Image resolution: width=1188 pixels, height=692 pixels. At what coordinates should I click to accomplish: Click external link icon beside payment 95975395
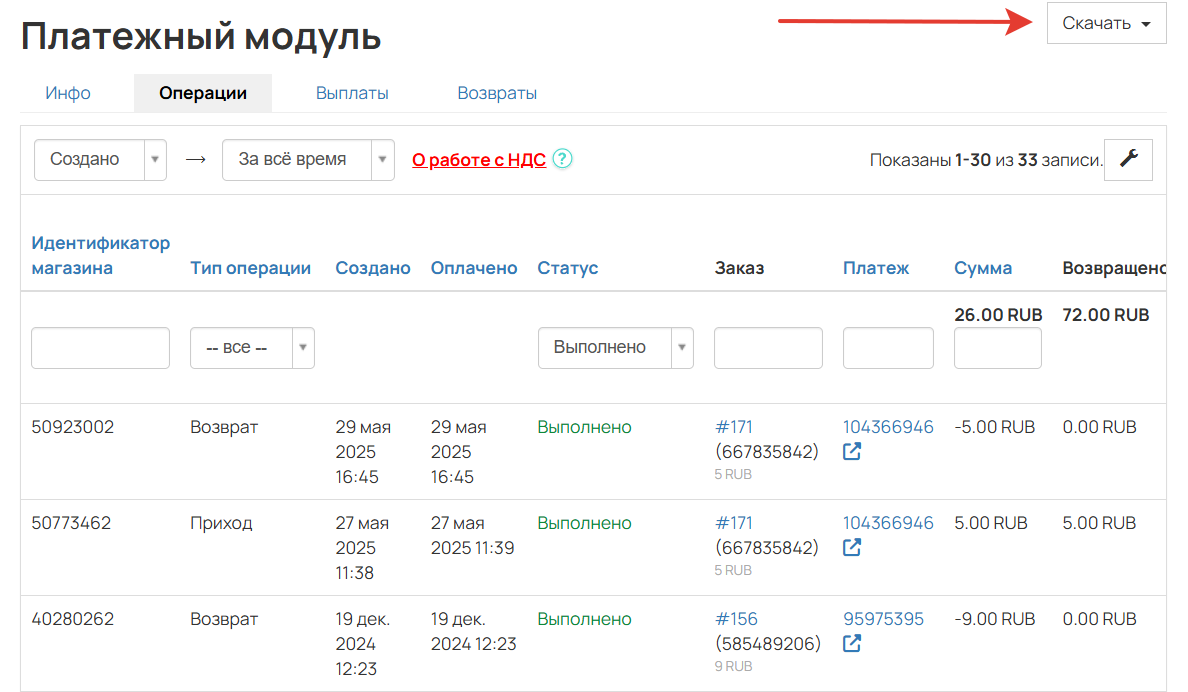[x=851, y=643]
